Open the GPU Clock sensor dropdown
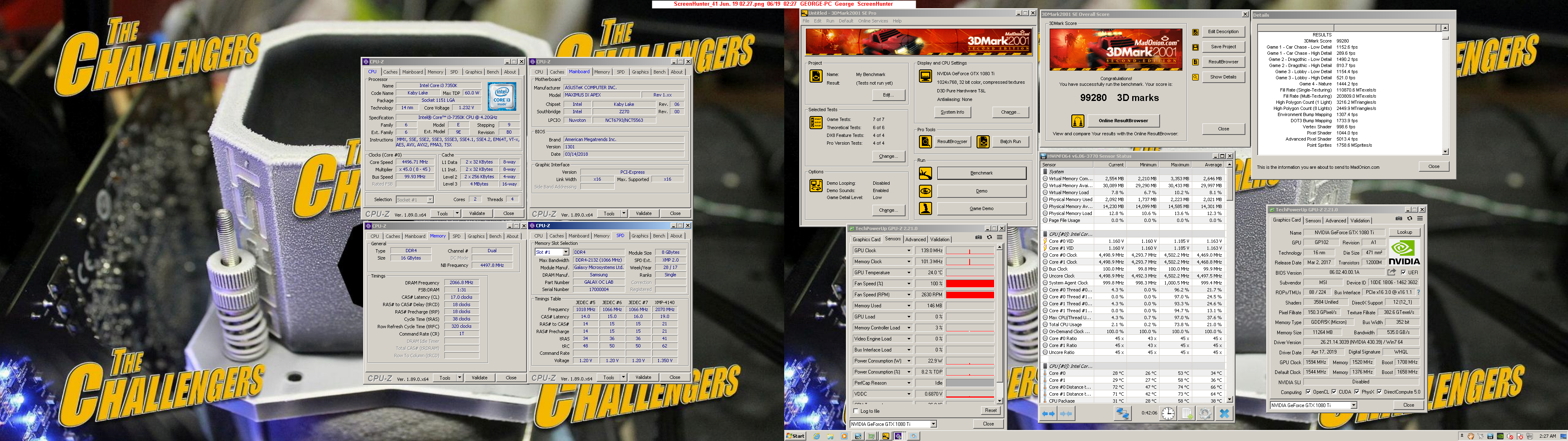Viewport: 1568px width, 441px height. click(909, 251)
